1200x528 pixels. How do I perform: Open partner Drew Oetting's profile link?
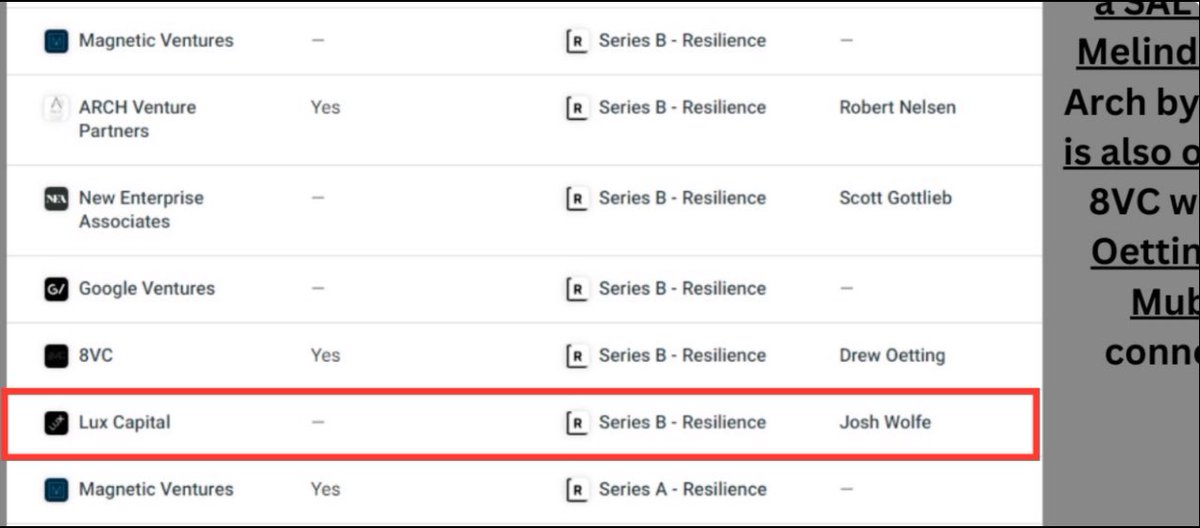click(x=891, y=355)
